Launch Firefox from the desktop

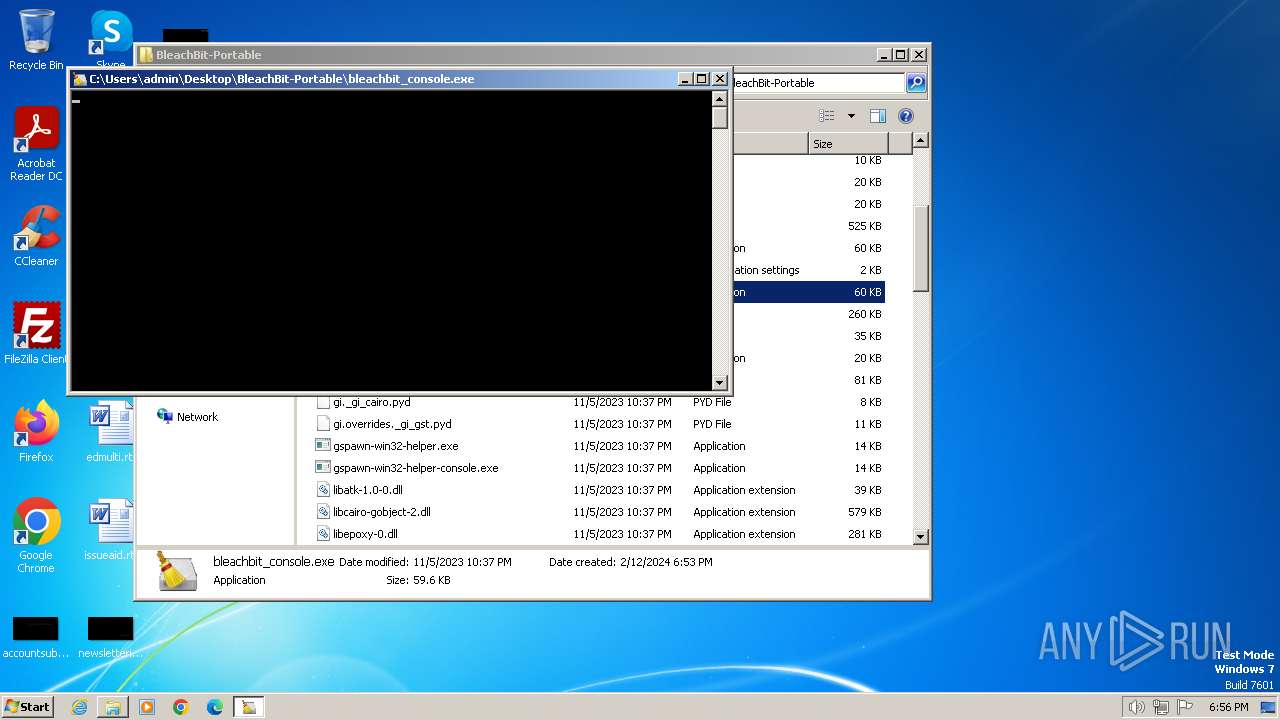36,431
